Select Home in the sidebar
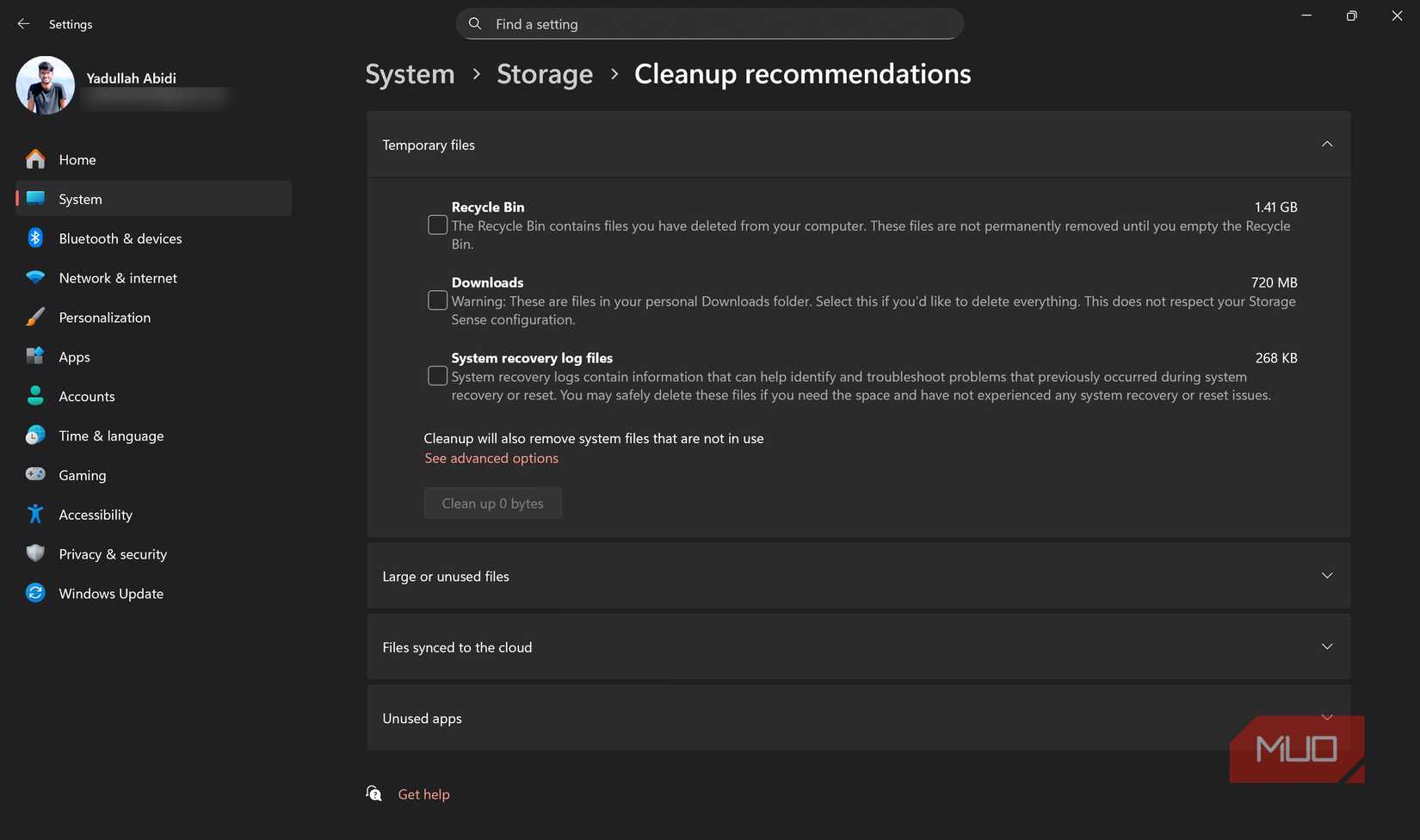1420x840 pixels. [x=77, y=159]
